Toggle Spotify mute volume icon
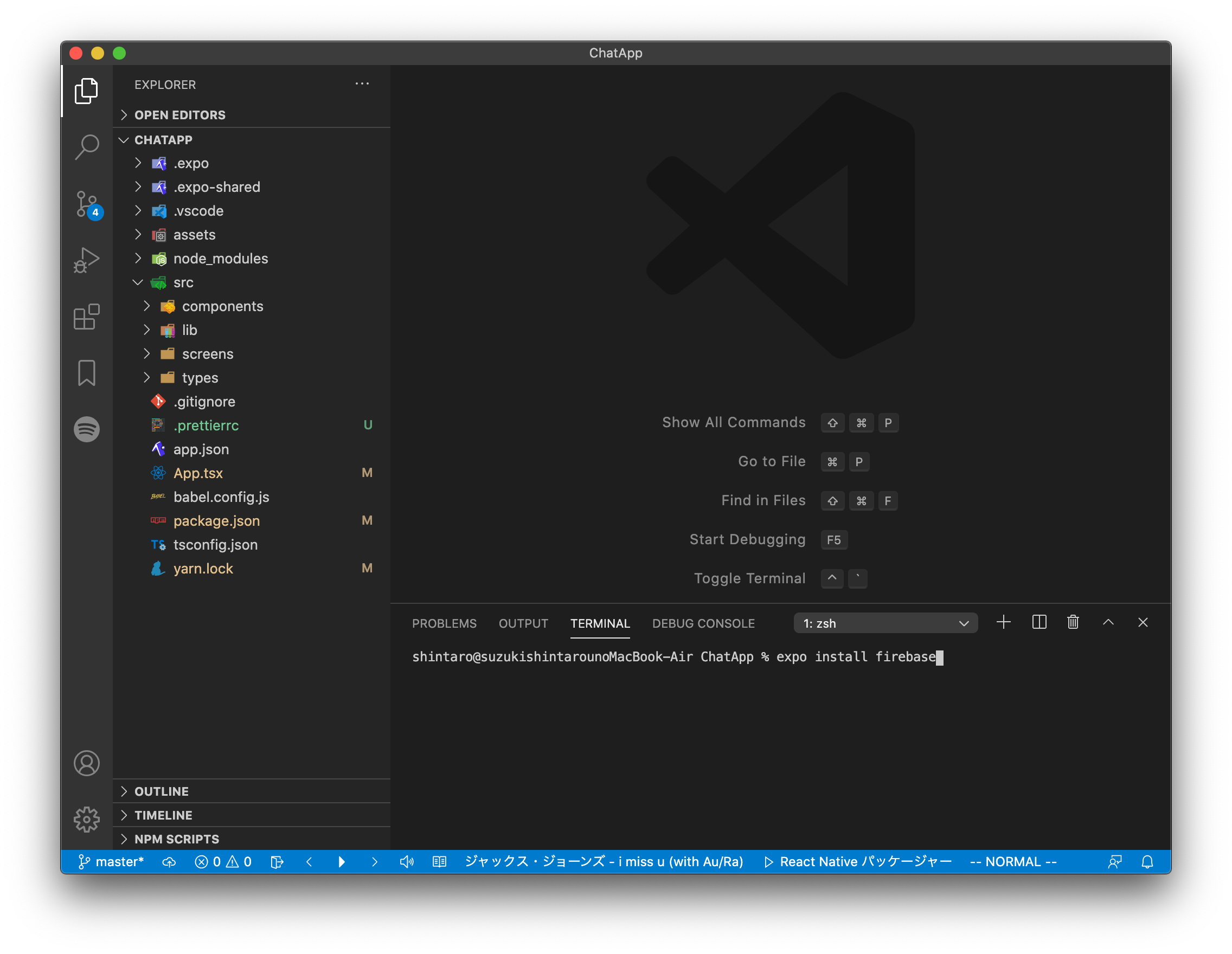The image size is (1232, 954). pos(407,861)
